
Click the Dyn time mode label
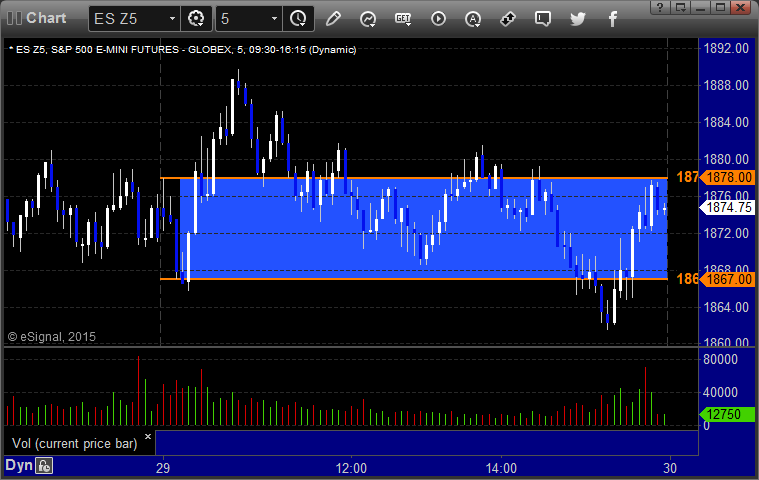(19, 465)
